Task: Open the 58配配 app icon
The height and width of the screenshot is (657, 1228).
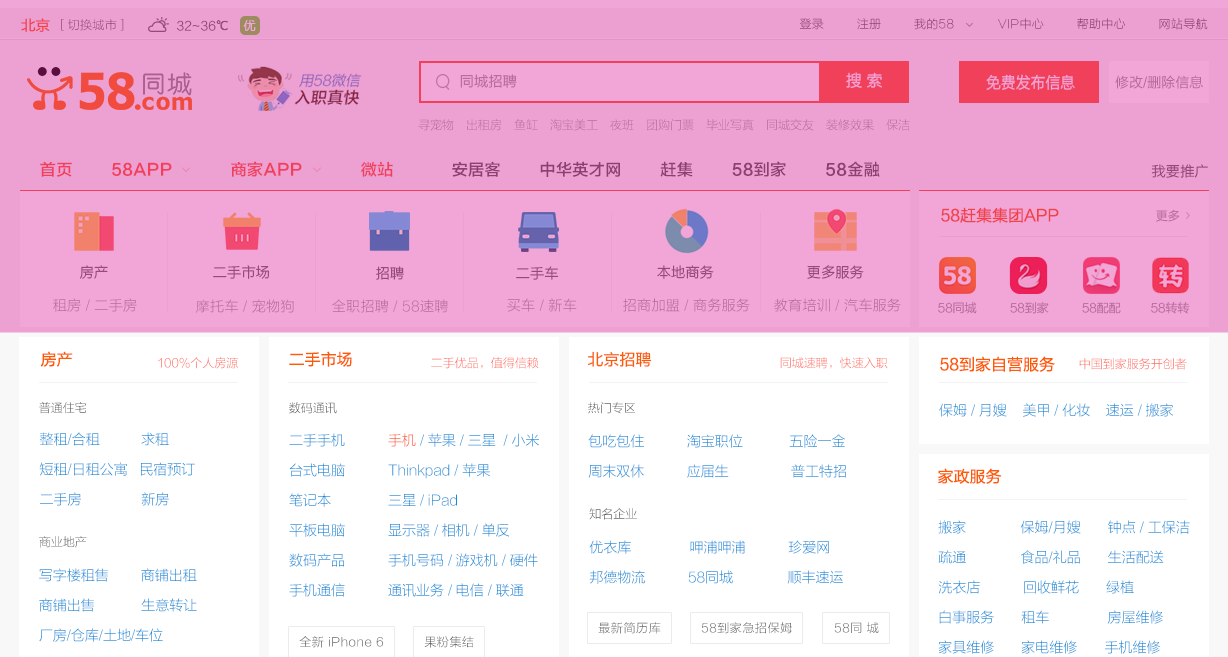Action: coord(1101,275)
